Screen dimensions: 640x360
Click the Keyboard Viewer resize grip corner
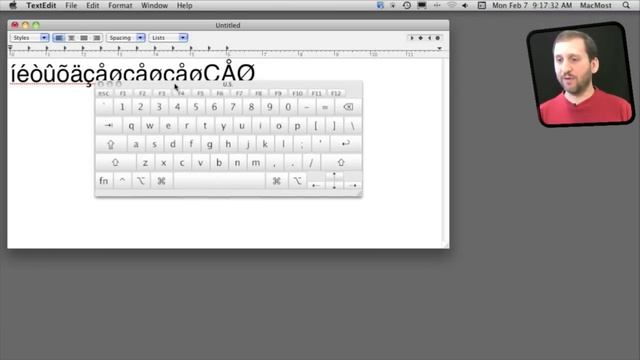[360, 194]
